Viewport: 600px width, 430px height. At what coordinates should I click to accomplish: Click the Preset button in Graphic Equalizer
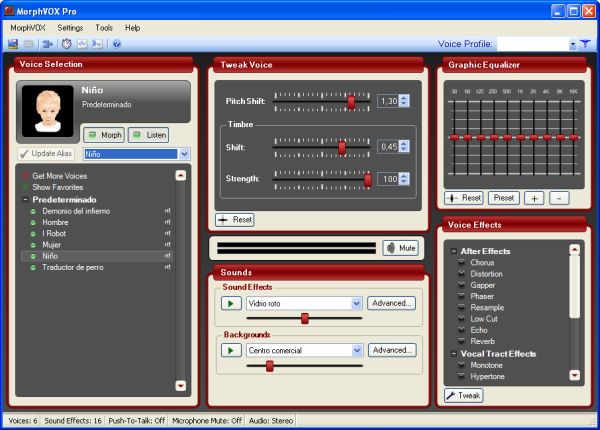pyautogui.click(x=504, y=198)
